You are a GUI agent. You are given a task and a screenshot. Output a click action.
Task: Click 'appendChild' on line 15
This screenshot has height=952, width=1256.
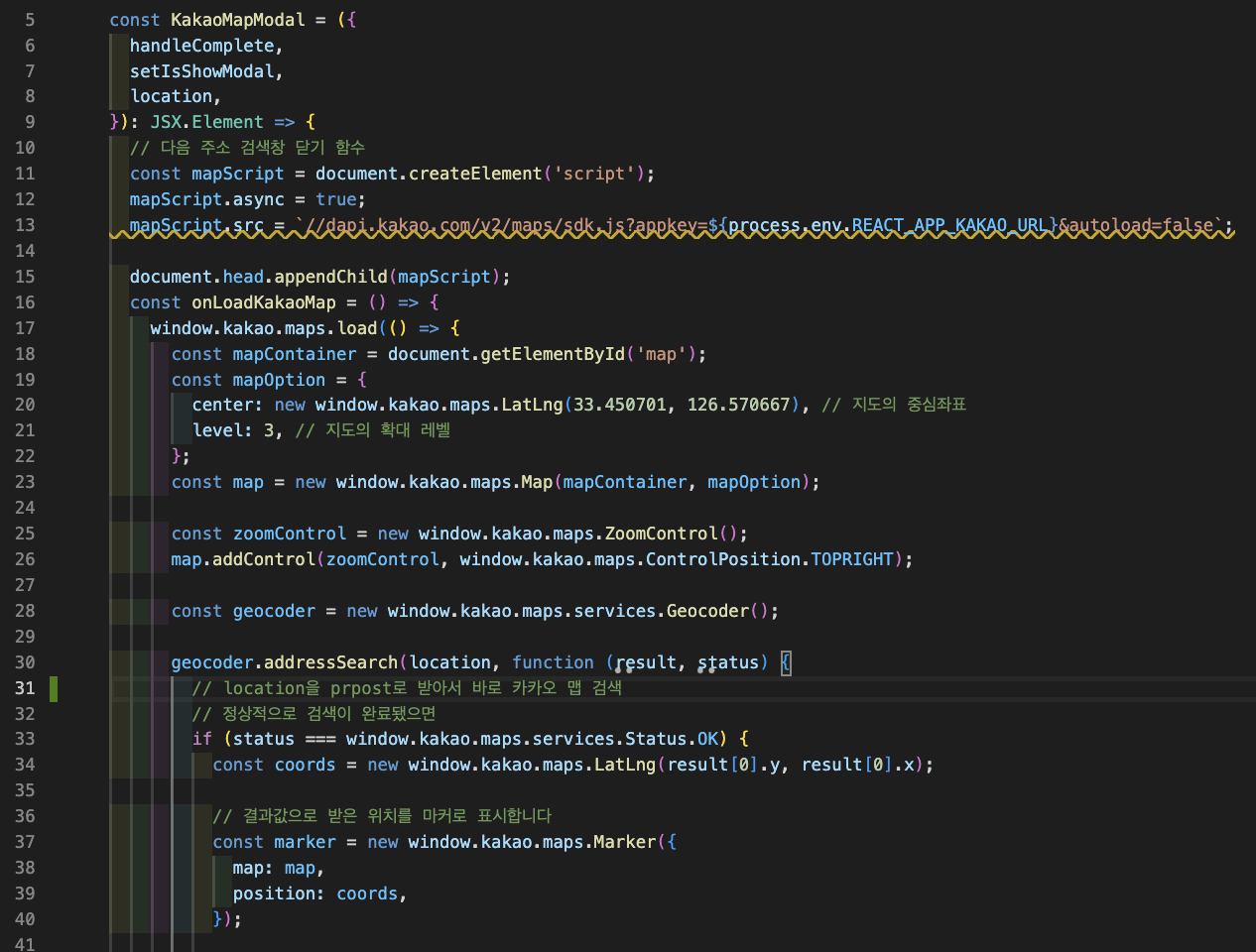331,277
